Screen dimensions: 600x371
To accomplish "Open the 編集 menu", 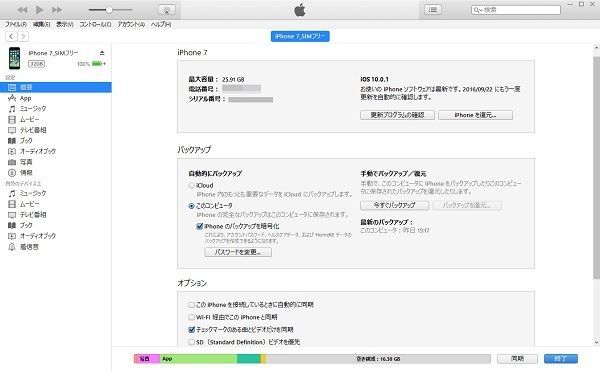I will 41,24.
